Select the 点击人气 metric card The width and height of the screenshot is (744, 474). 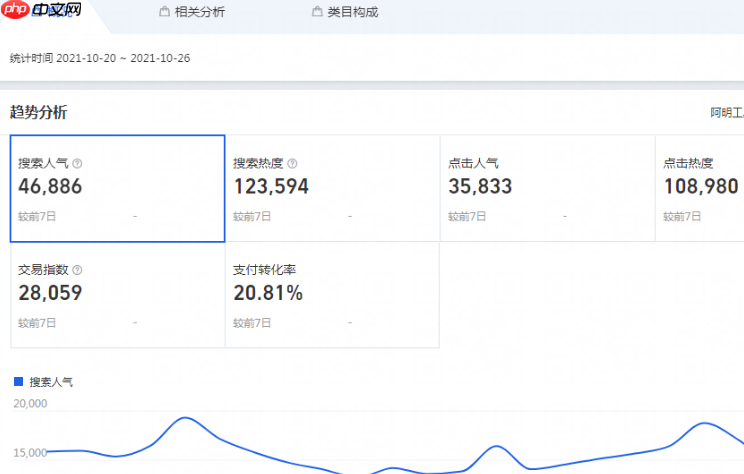(548, 188)
